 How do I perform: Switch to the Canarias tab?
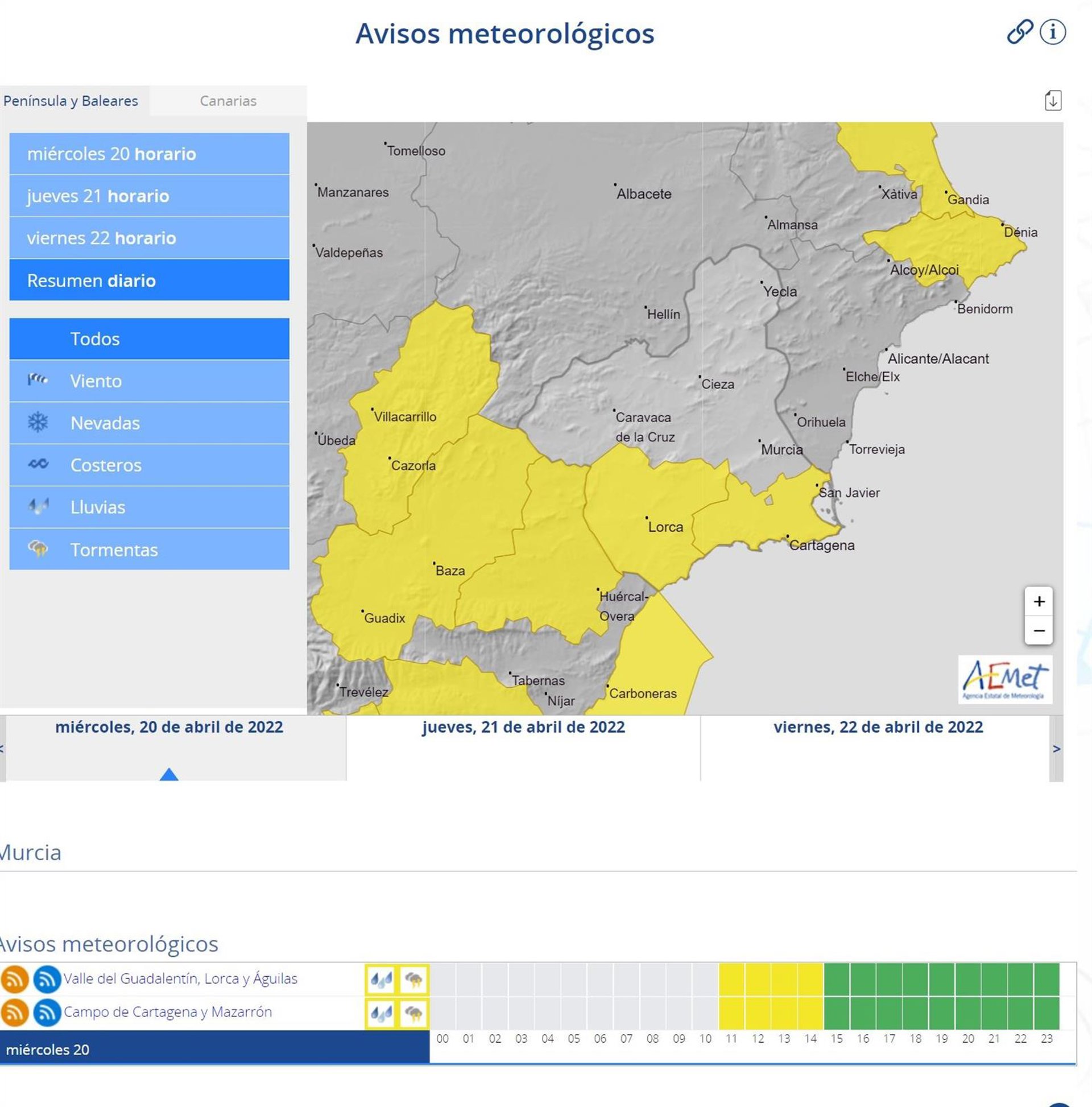[x=227, y=101]
